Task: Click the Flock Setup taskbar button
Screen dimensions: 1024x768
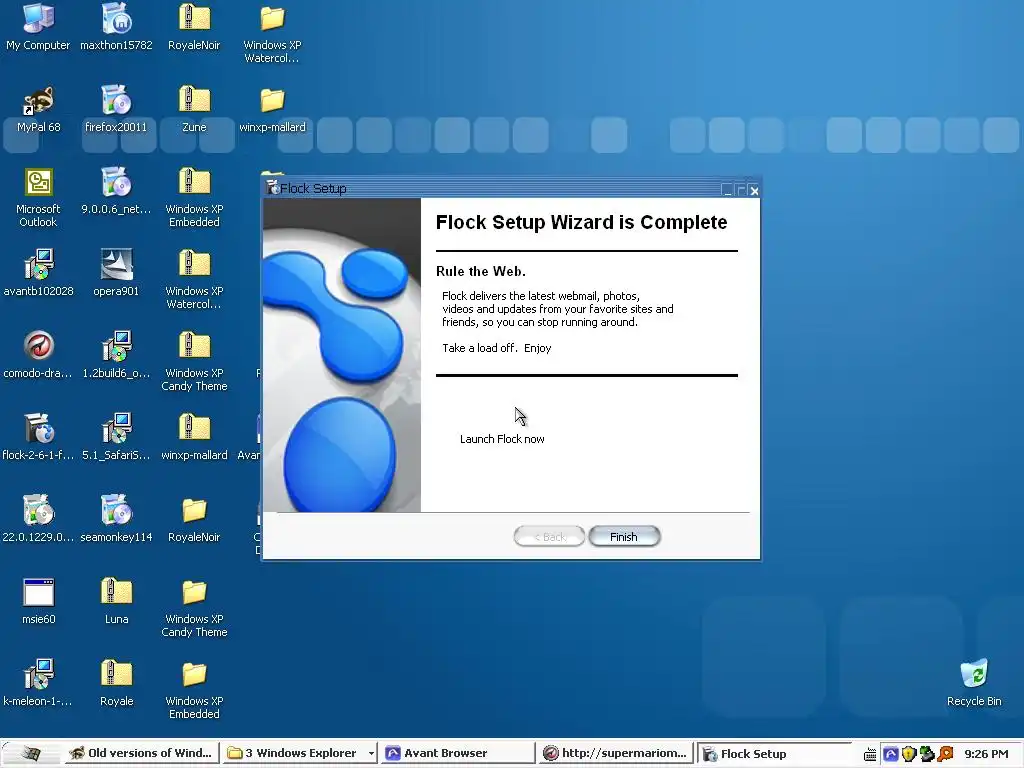Action: 775,754
